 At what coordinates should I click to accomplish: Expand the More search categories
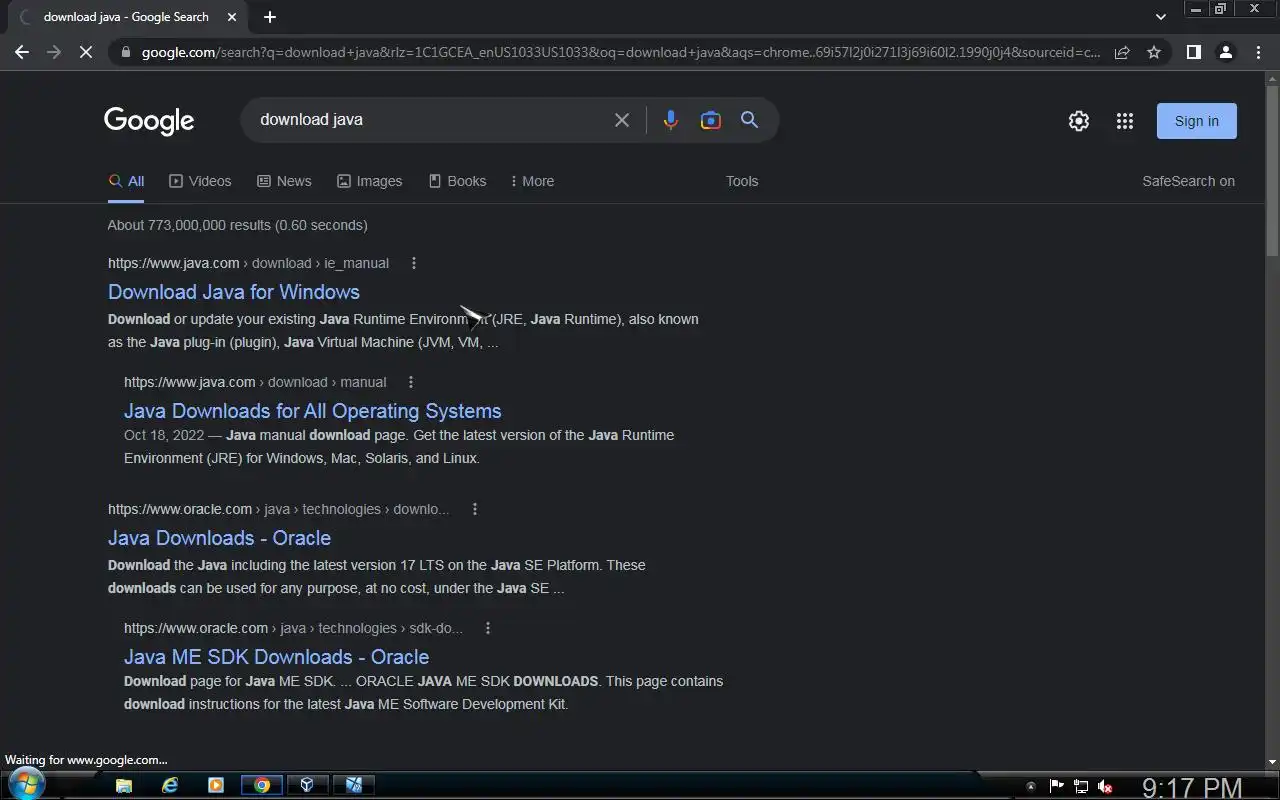tap(532, 181)
